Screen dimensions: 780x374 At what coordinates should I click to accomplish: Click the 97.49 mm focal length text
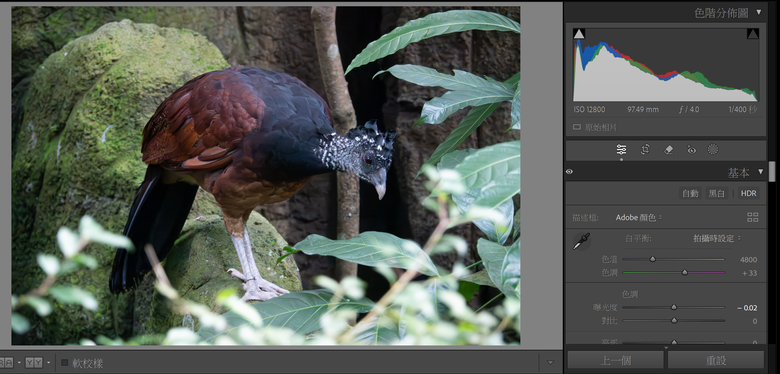pos(643,109)
